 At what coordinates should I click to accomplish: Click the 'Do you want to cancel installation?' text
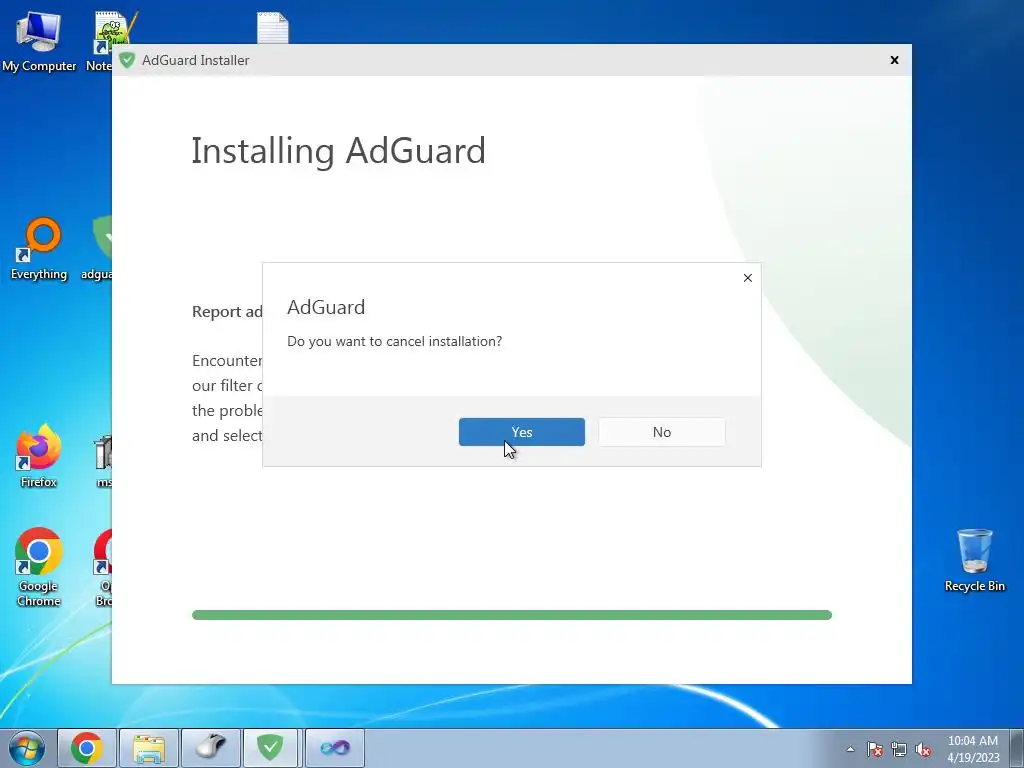tap(394, 342)
